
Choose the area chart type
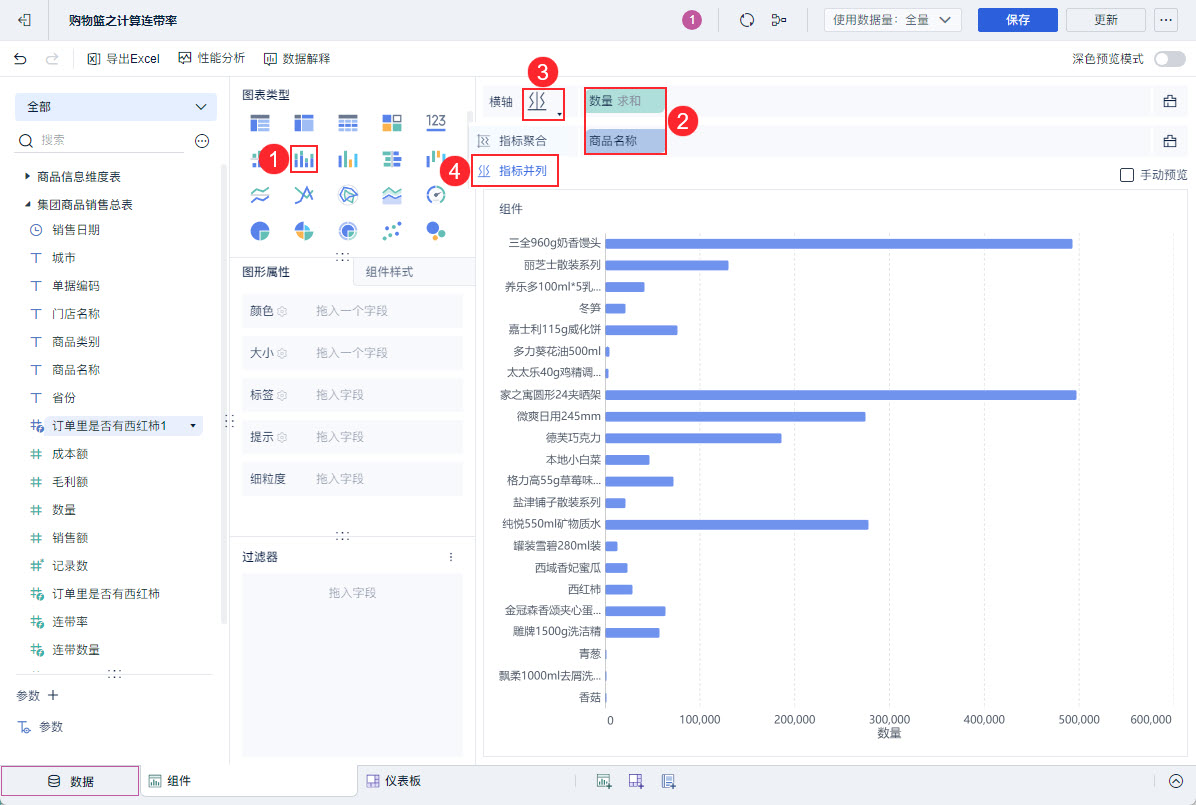tap(392, 195)
